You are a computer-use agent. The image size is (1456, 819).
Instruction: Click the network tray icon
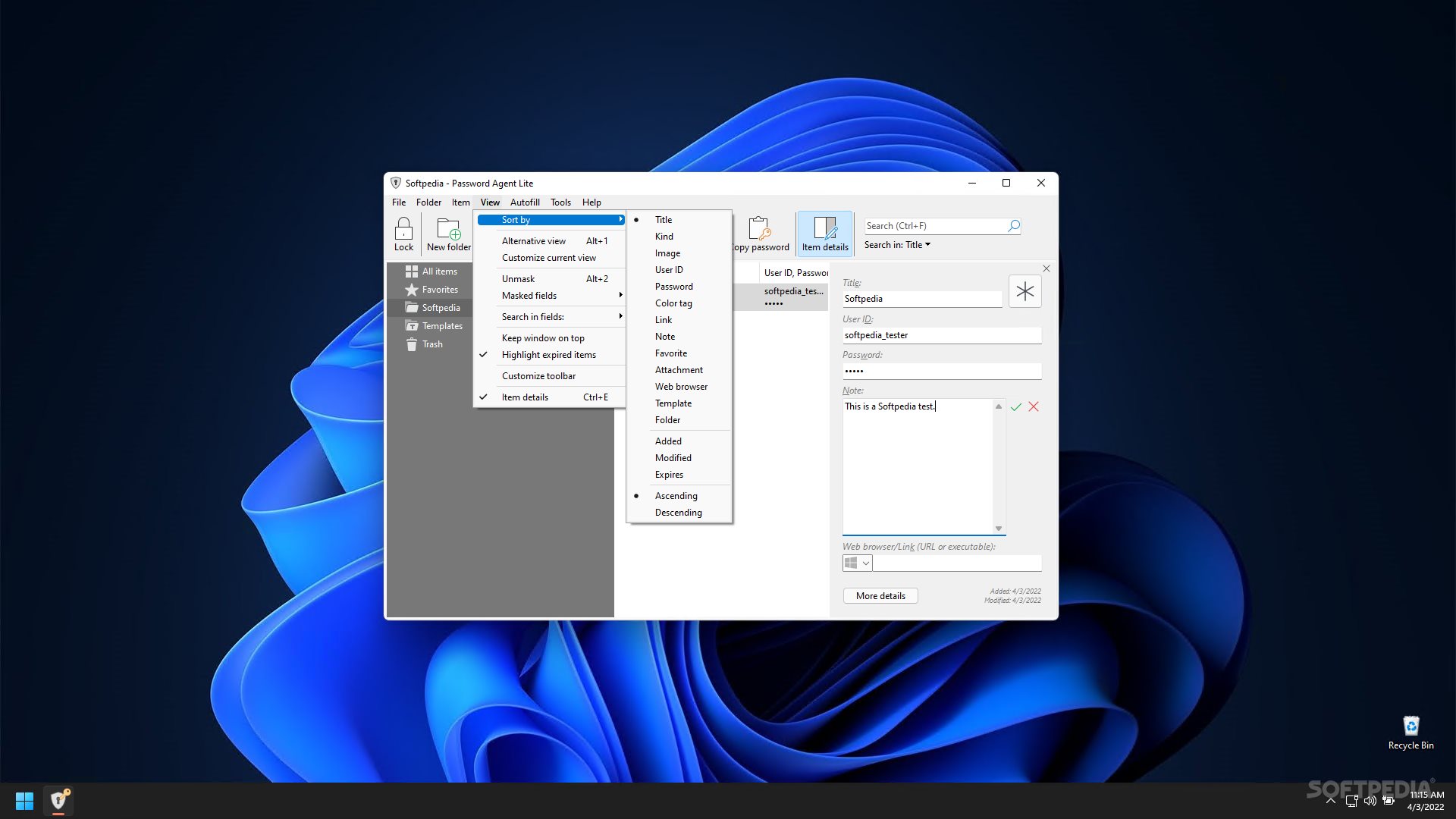[1352, 801]
